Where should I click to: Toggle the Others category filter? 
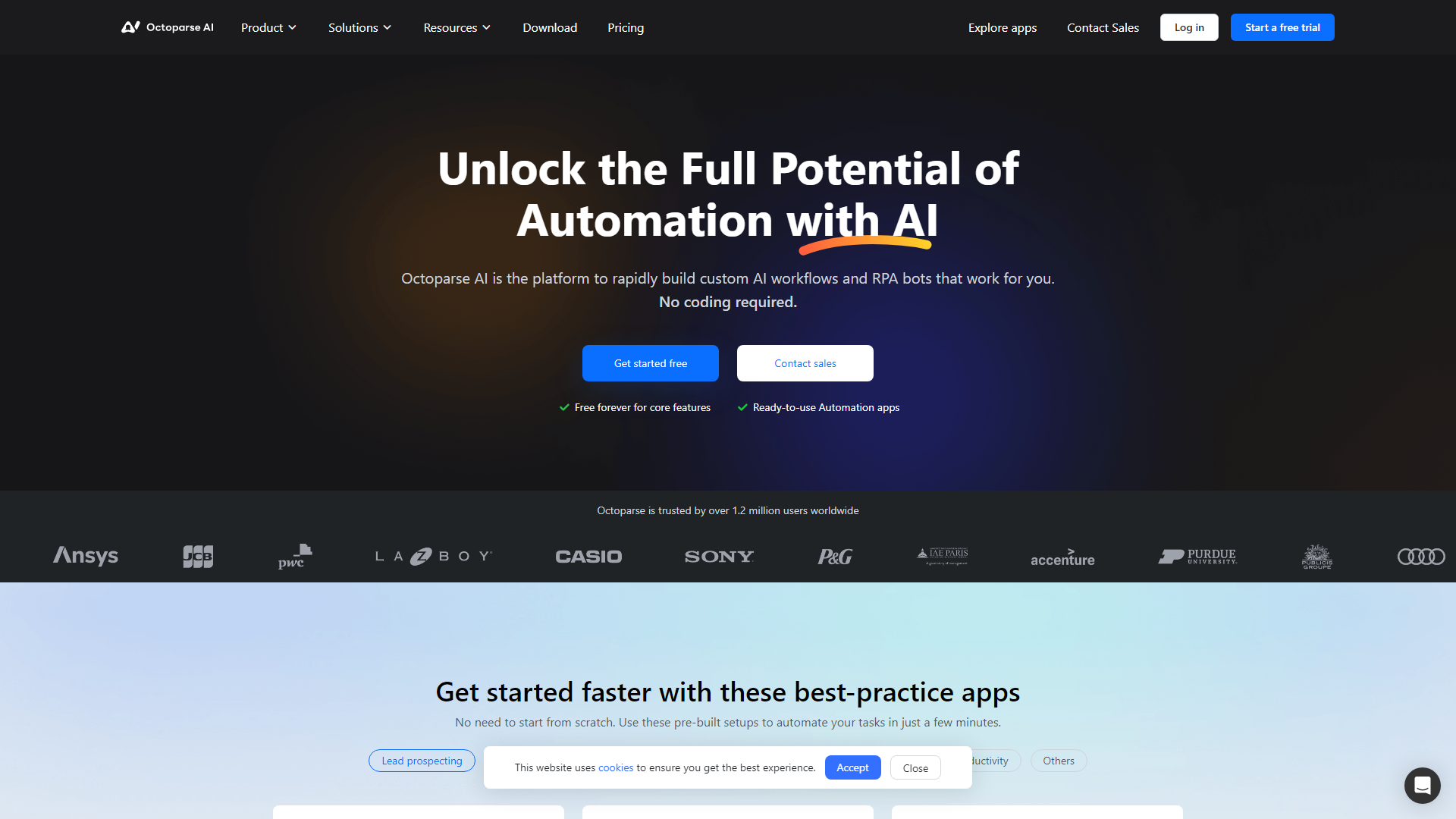tap(1056, 760)
